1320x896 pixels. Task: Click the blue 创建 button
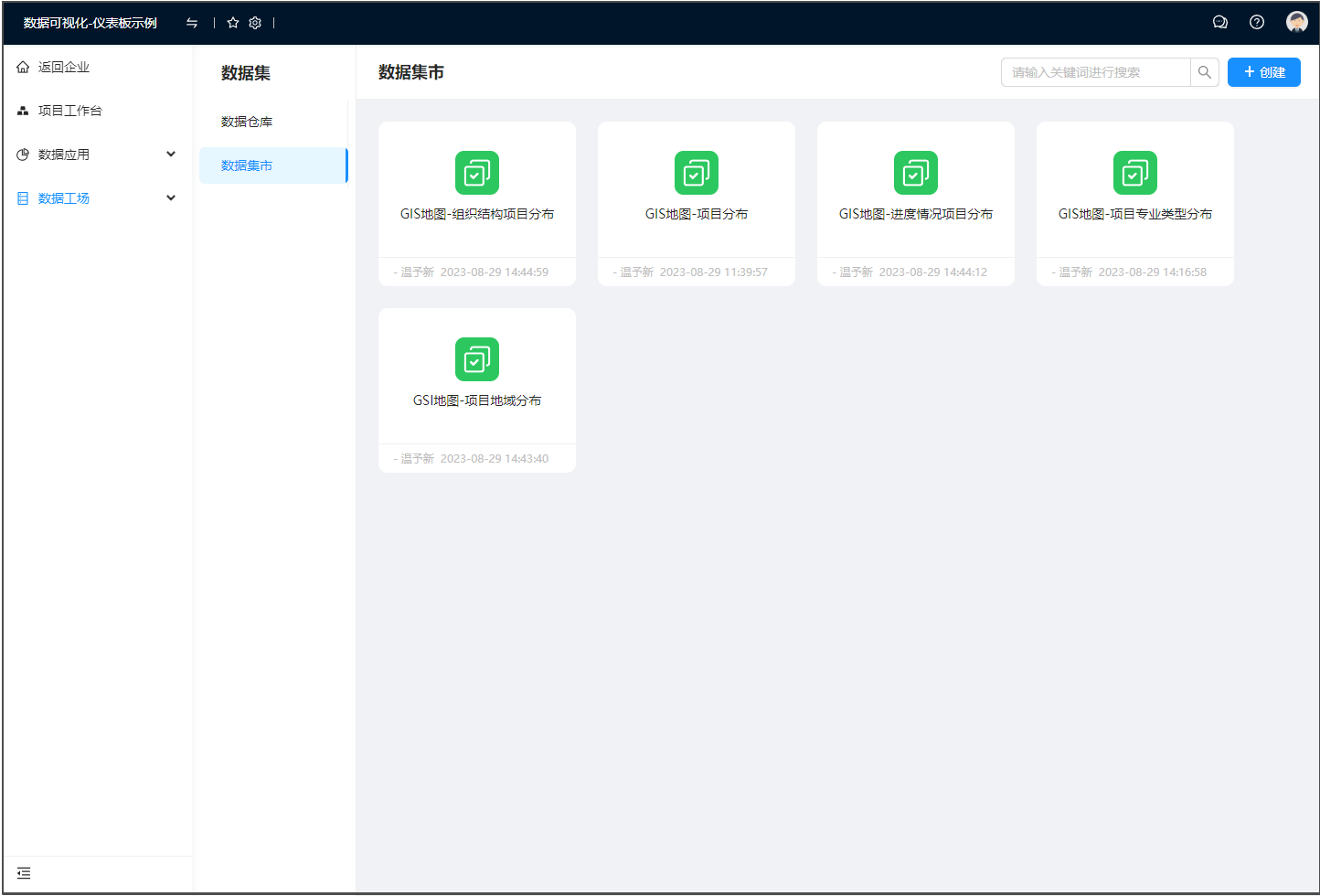pos(1263,72)
